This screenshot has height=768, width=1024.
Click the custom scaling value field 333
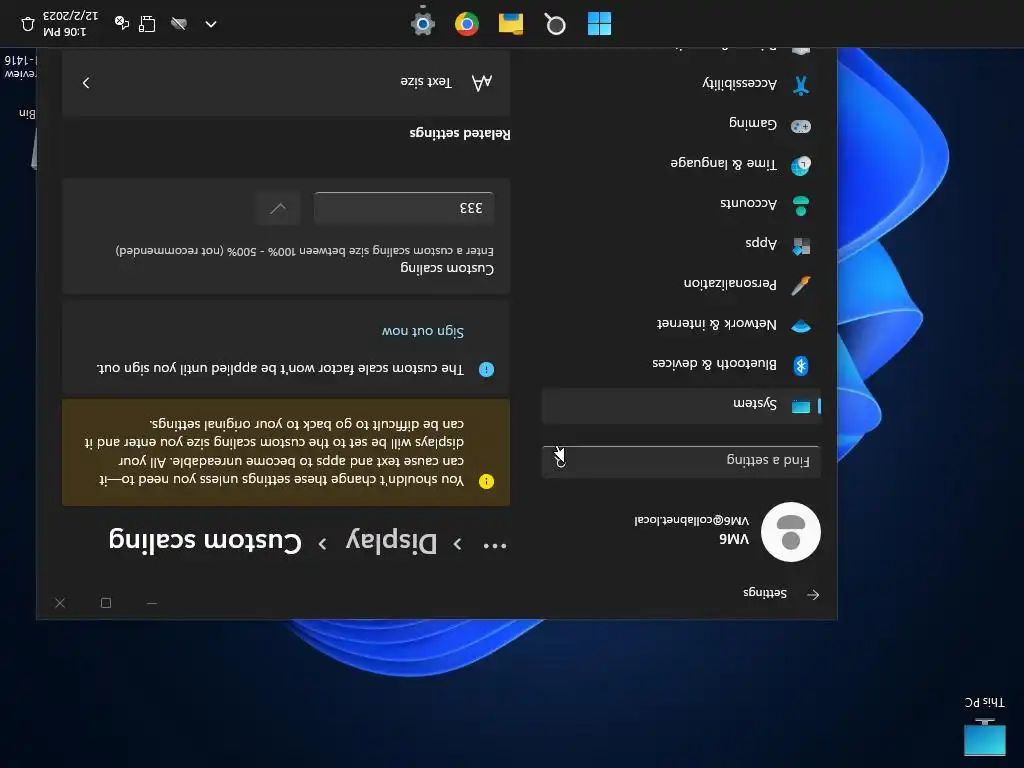pyautogui.click(x=404, y=208)
